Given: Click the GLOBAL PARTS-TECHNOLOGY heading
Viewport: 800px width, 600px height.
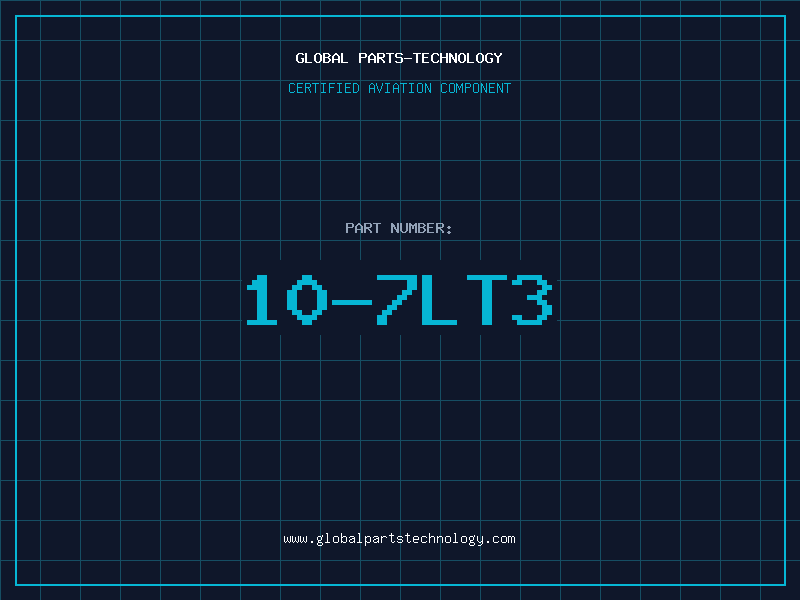Looking at the screenshot, I should pyautogui.click(x=399, y=58).
